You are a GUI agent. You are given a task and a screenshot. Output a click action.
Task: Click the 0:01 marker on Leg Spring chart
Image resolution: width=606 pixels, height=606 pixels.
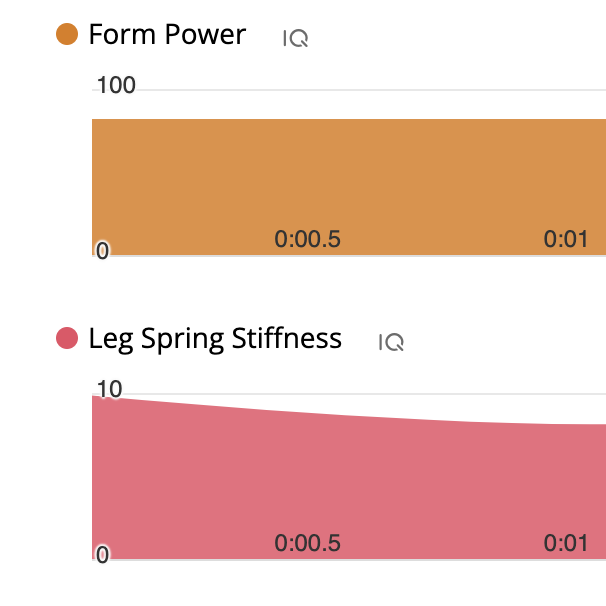566,543
